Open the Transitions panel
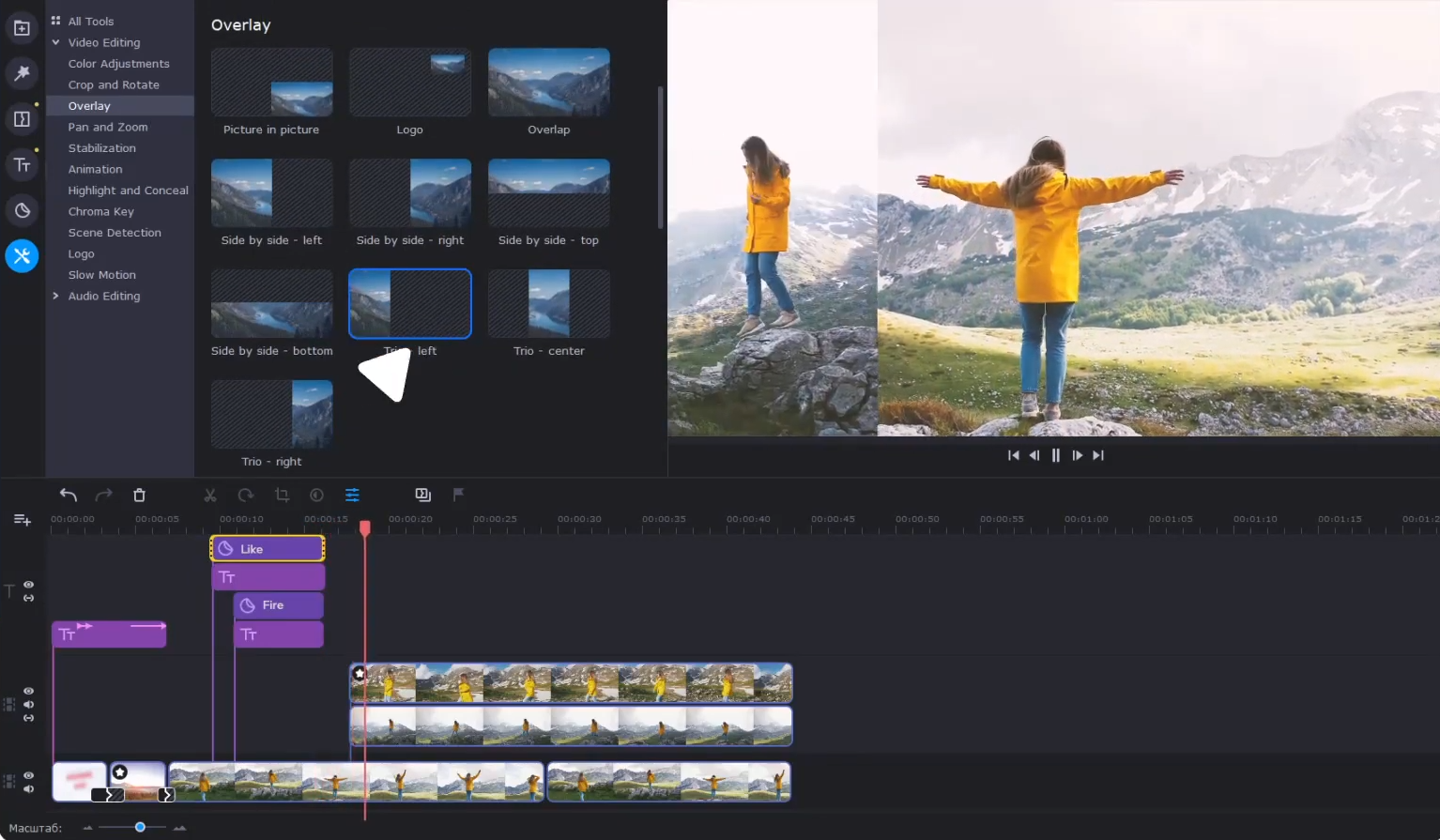Screen dimensions: 1440x840 [x=22, y=118]
